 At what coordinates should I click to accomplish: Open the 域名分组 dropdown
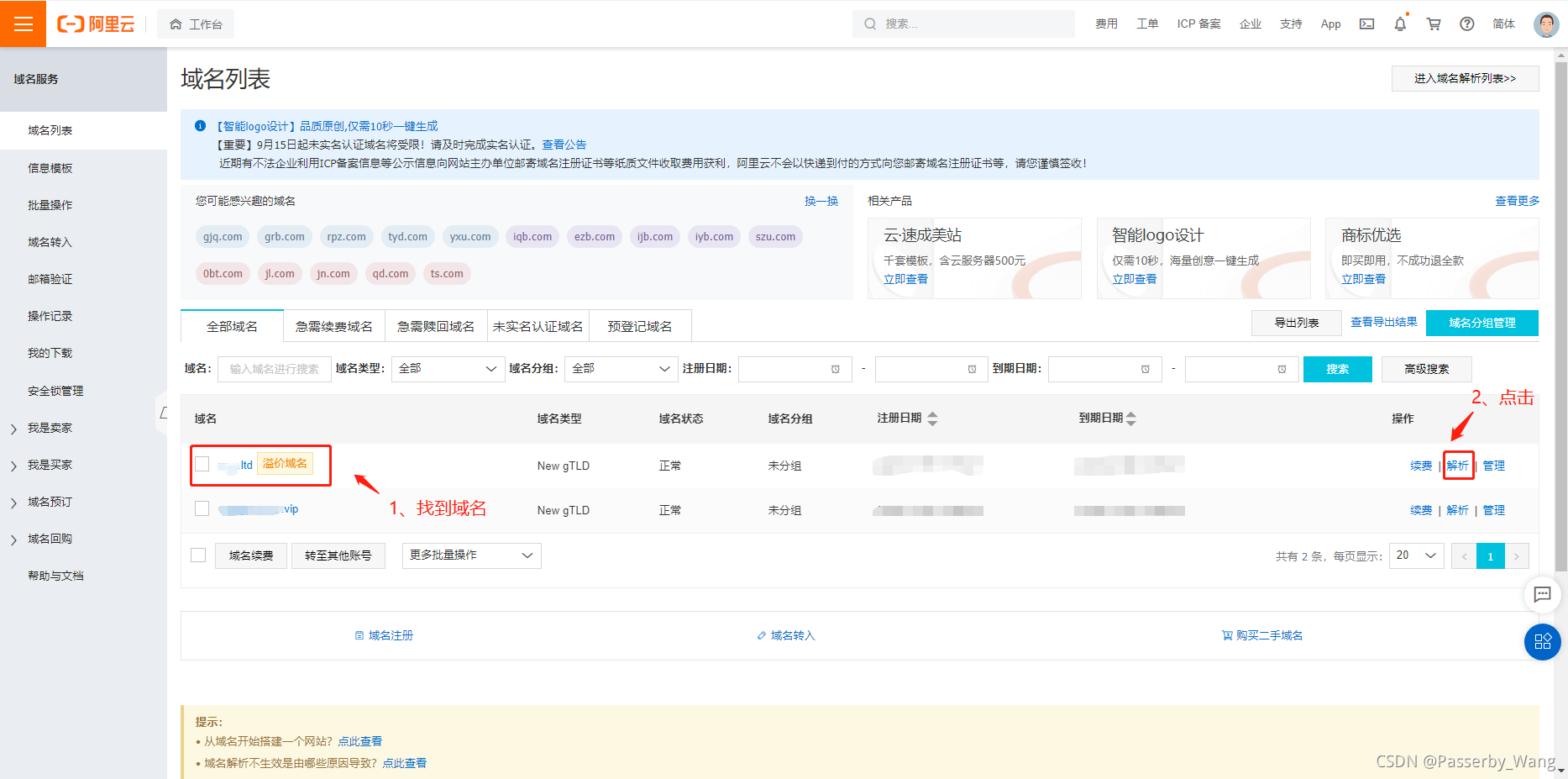(x=621, y=369)
